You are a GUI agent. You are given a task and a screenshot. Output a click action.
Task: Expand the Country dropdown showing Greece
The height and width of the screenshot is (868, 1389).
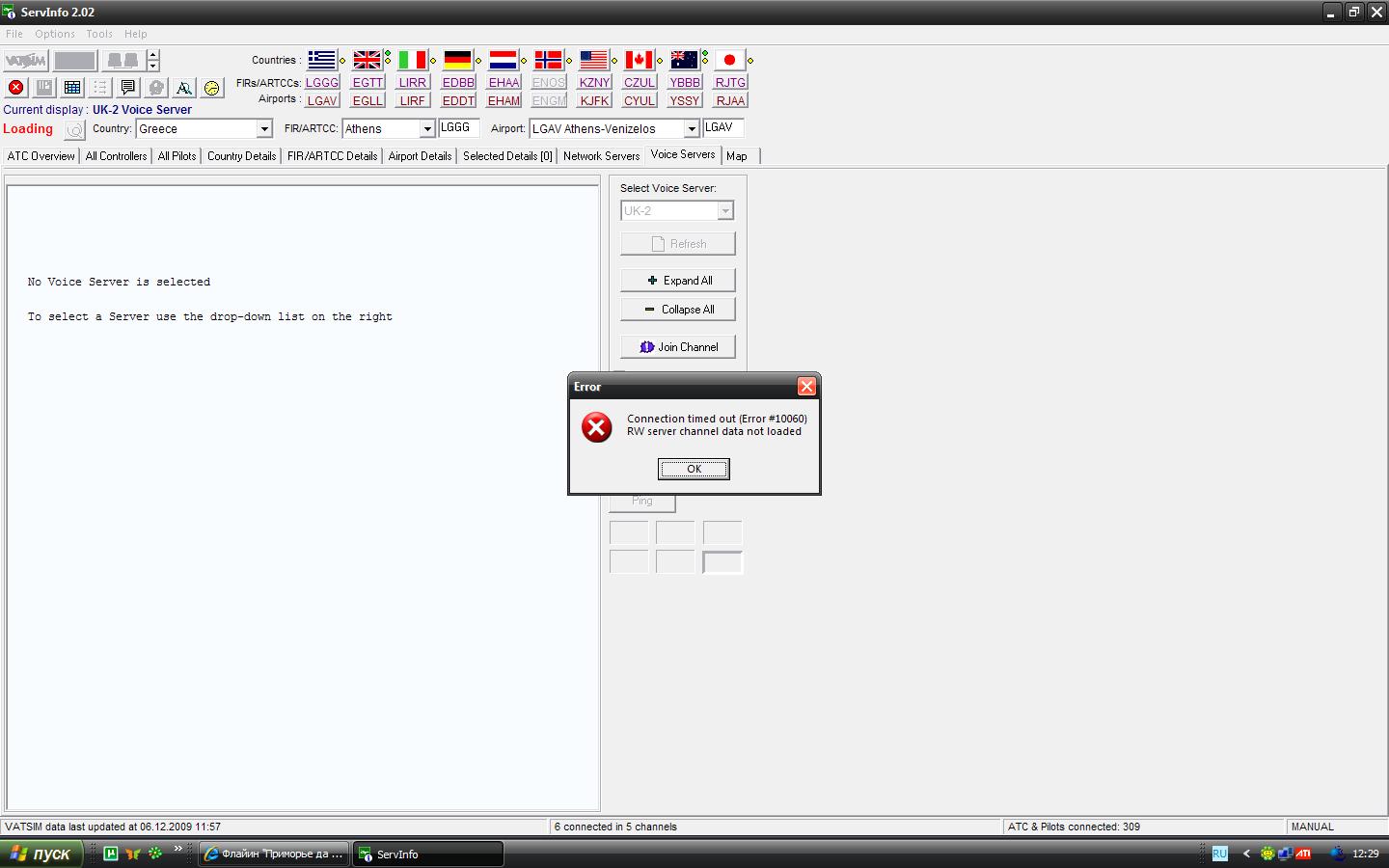point(263,129)
